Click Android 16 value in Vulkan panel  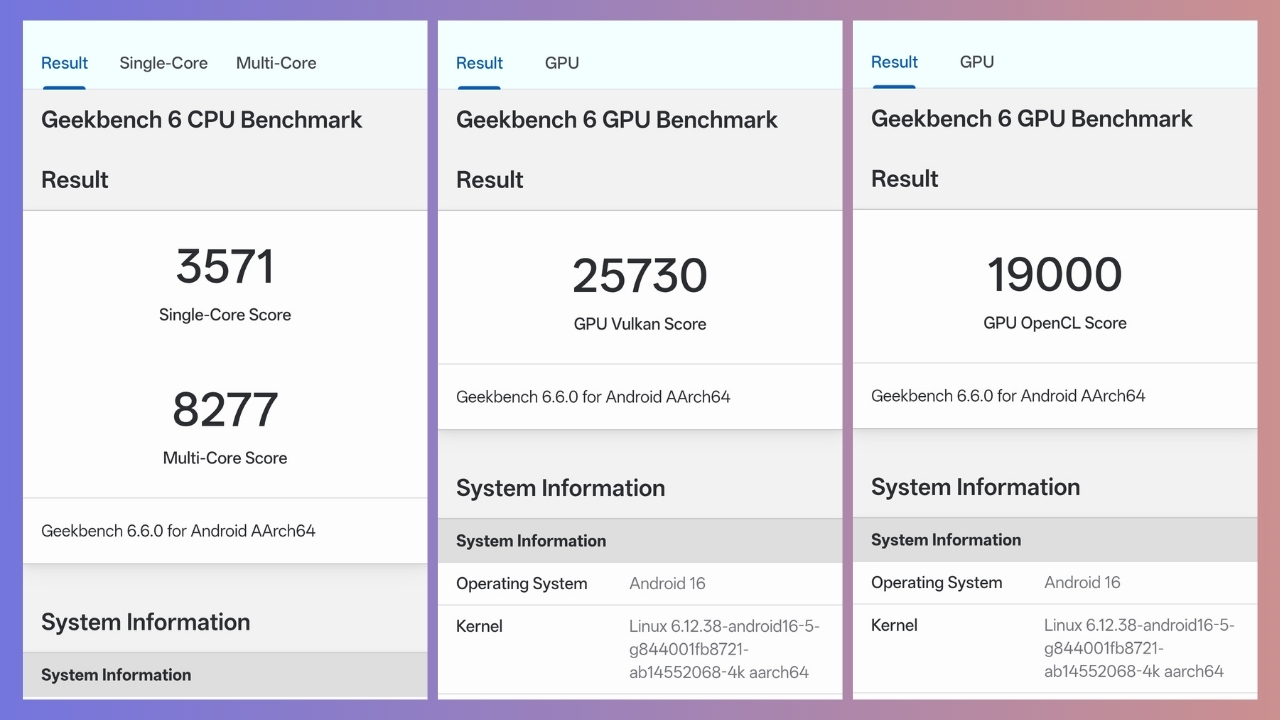point(667,584)
